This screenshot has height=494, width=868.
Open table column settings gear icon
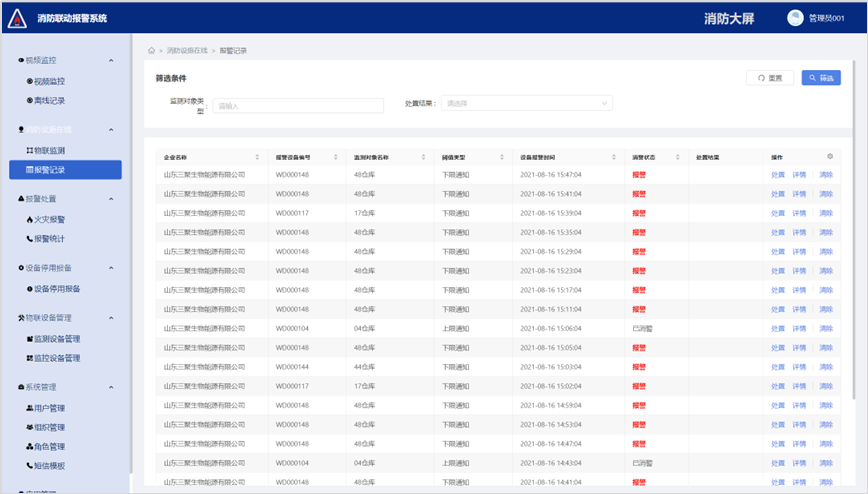pyautogui.click(x=830, y=157)
